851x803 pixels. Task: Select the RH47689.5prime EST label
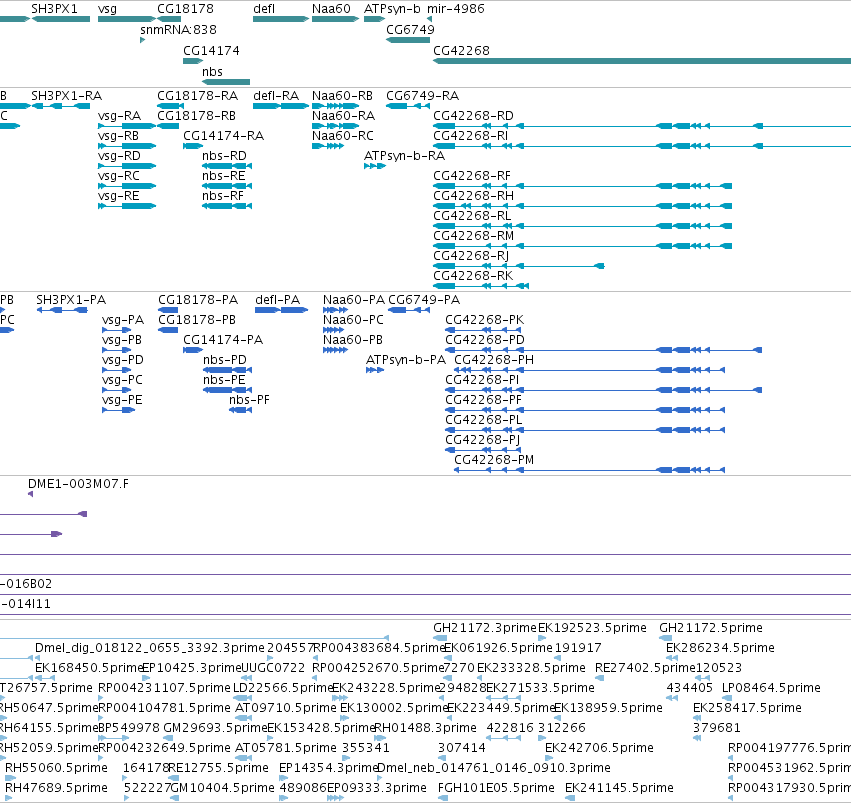tap(56, 788)
